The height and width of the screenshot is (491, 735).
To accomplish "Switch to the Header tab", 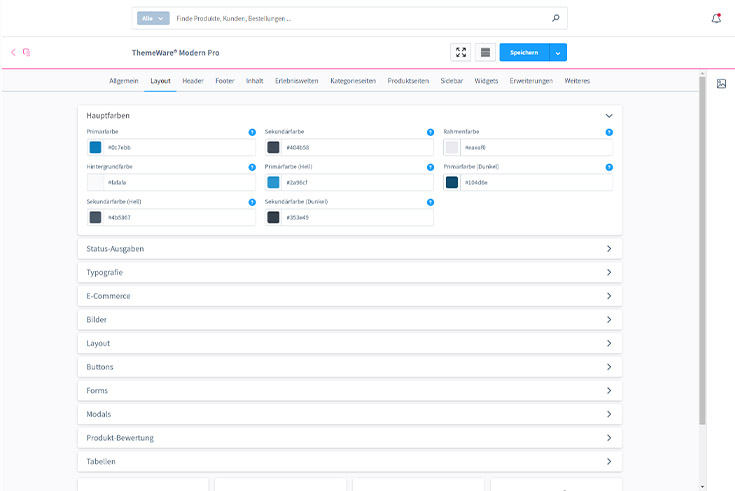I will [x=193, y=80].
